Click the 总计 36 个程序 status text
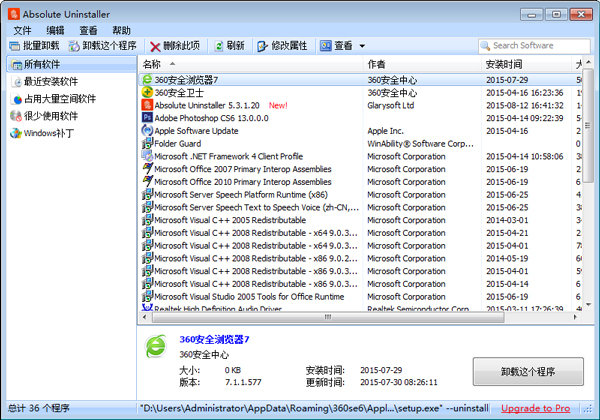The width and height of the screenshot is (600, 420). point(38,408)
